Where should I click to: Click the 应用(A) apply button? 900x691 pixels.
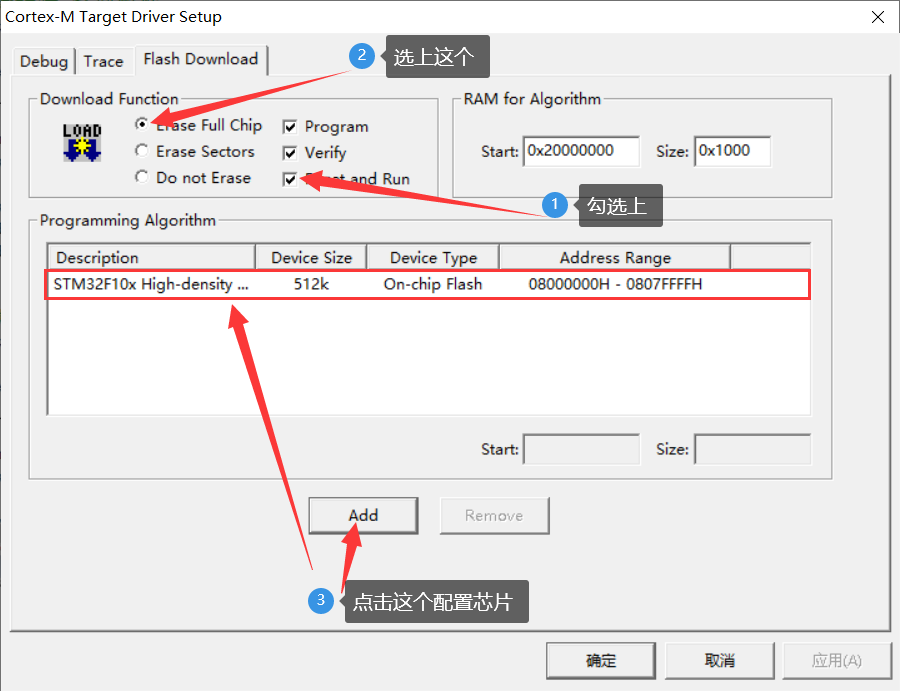(x=837, y=660)
